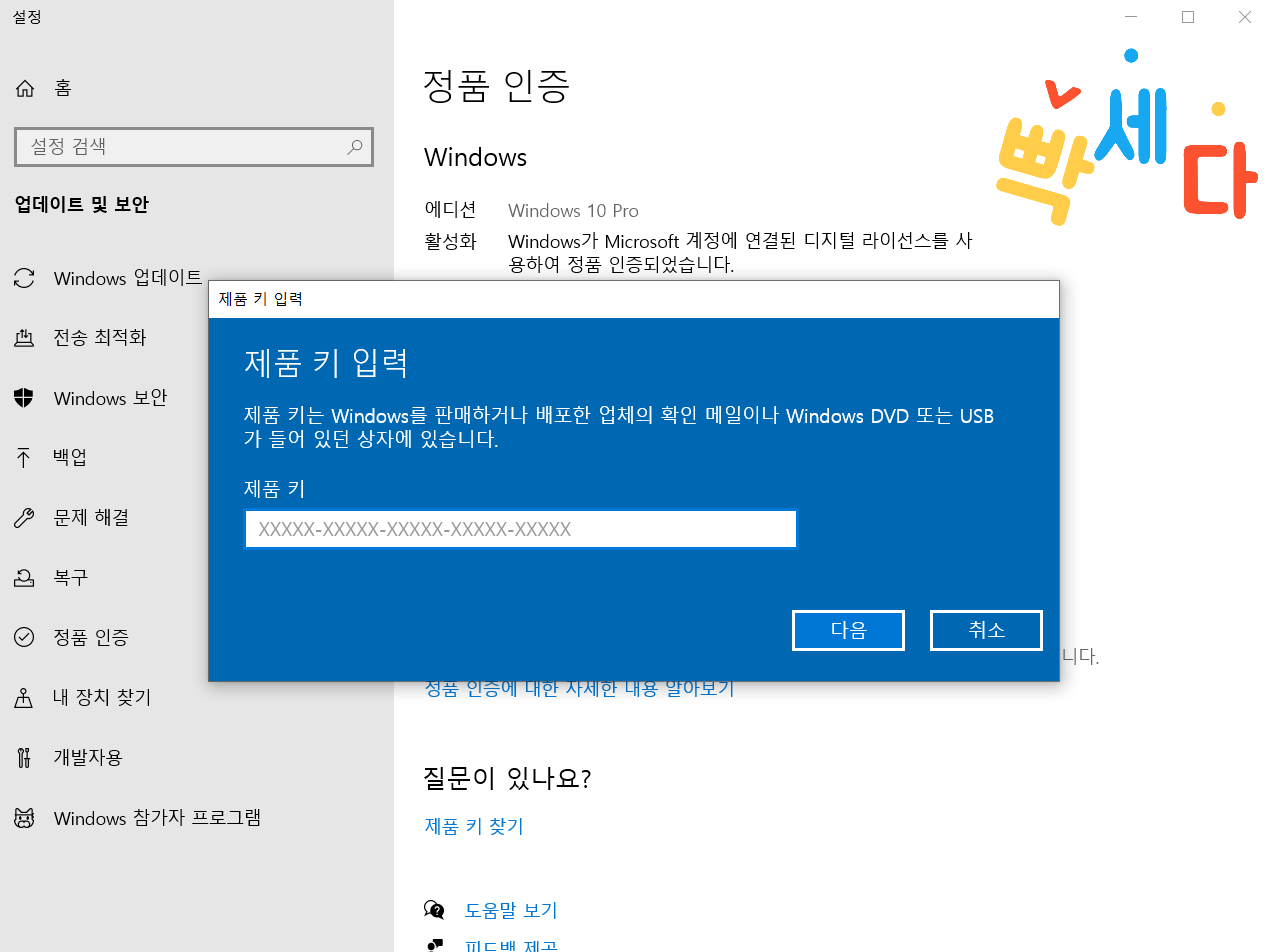
Task: Click the Windows 업데이트 sync arrows icon
Action: click(x=24, y=278)
